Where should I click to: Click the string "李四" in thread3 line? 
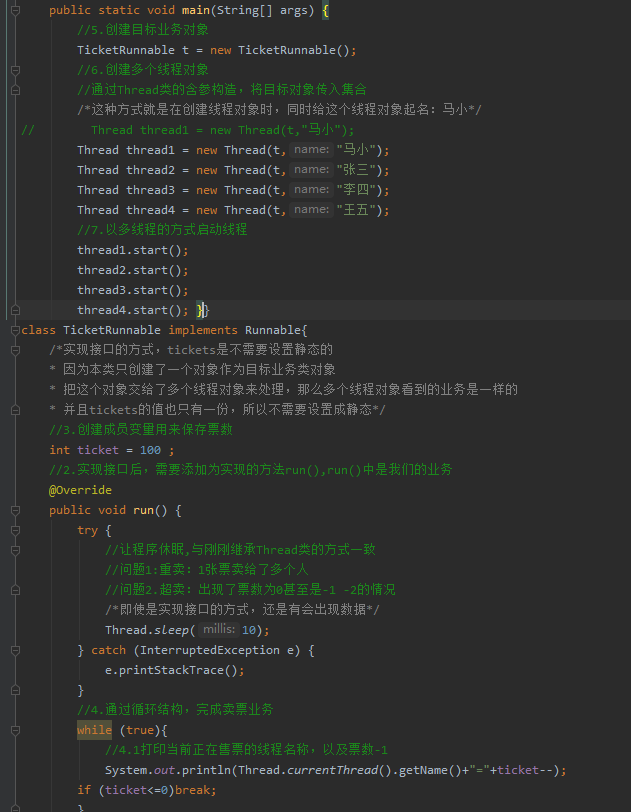[x=356, y=190]
